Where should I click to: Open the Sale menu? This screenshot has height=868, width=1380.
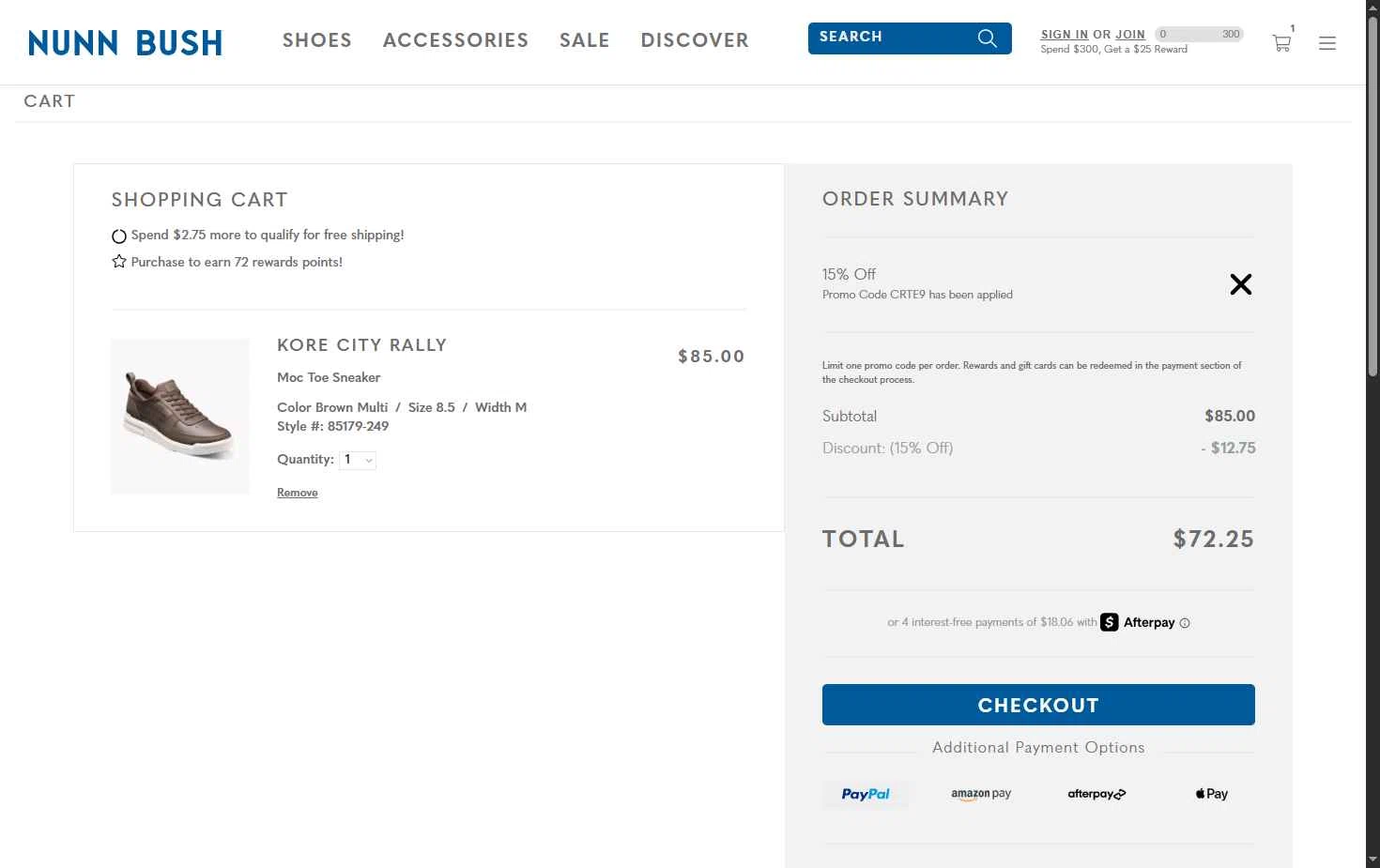click(x=585, y=40)
